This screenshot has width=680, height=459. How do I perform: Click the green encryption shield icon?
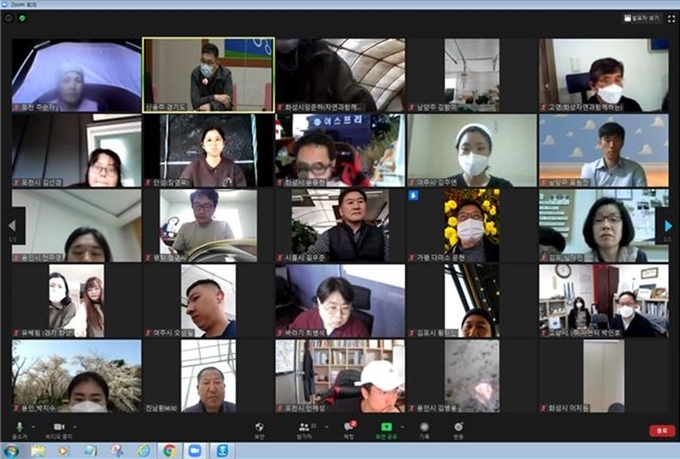[22, 18]
